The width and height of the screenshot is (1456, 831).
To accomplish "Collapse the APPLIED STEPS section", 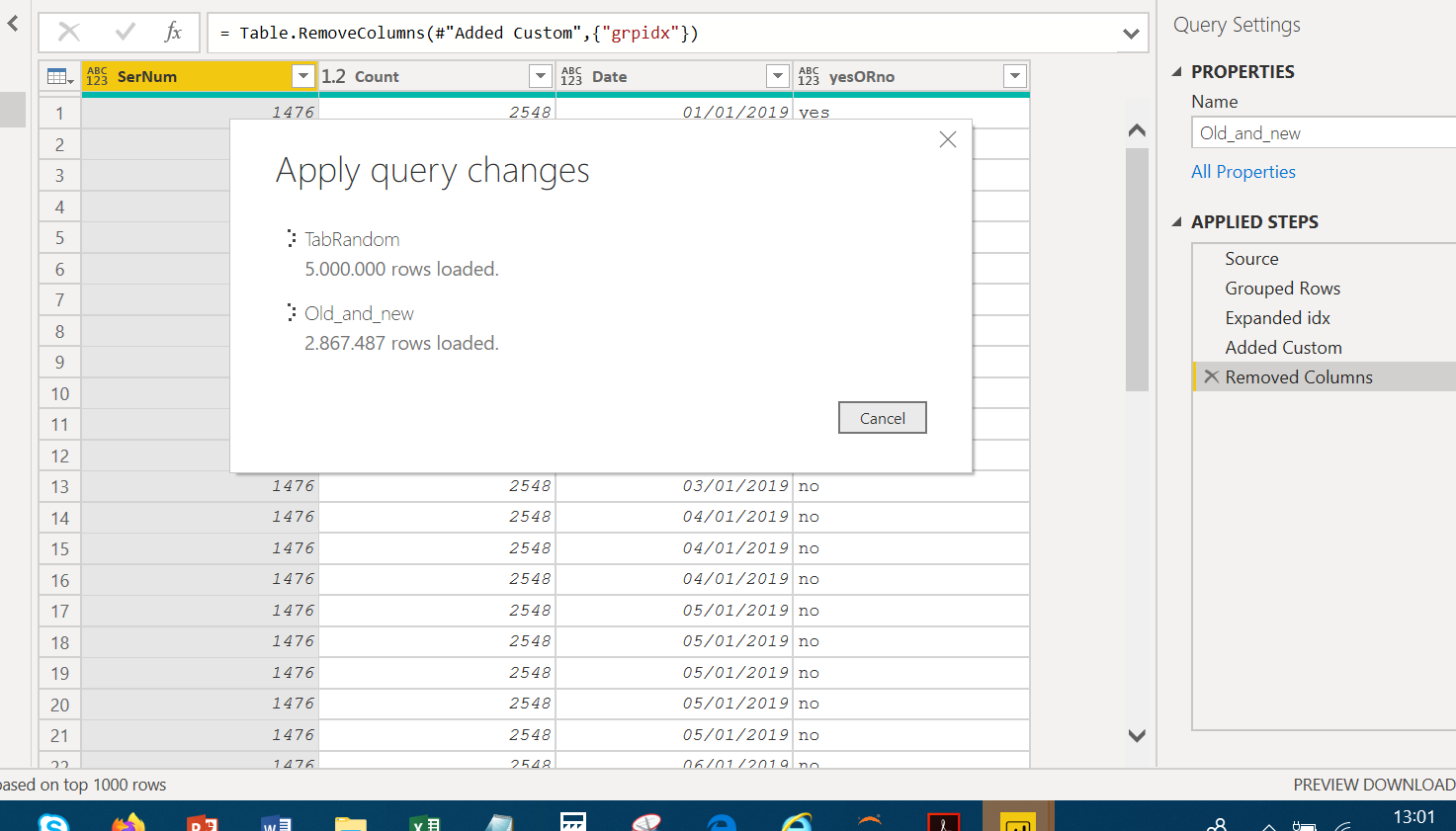I will [1177, 221].
